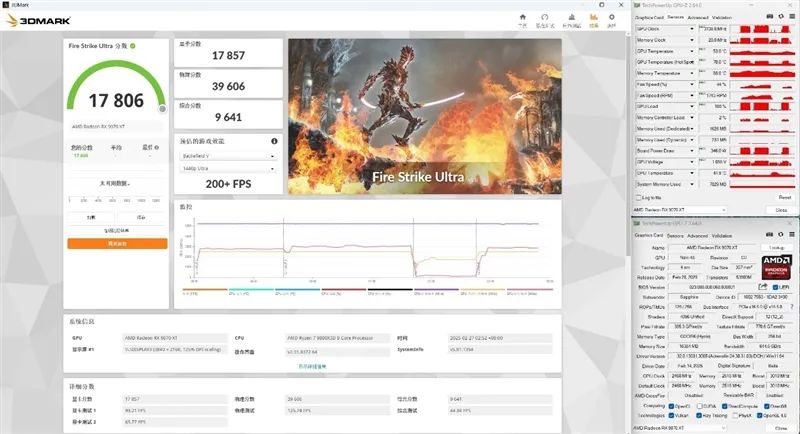Image resolution: width=800 pixels, height=434 pixels.
Task: Click the physics score value 39 606
Action: click(x=229, y=86)
